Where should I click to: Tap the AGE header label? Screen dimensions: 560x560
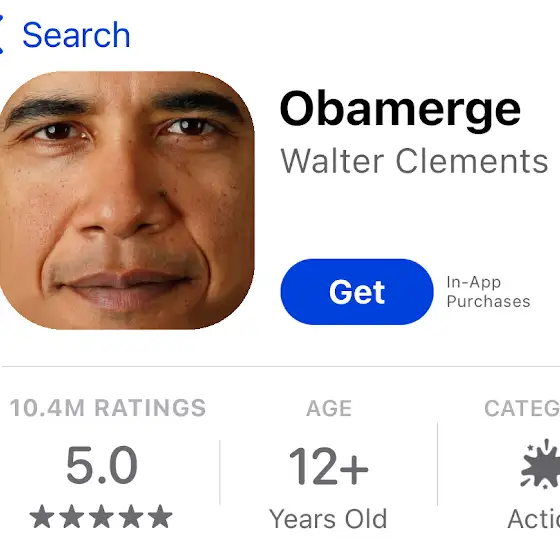coord(329,408)
